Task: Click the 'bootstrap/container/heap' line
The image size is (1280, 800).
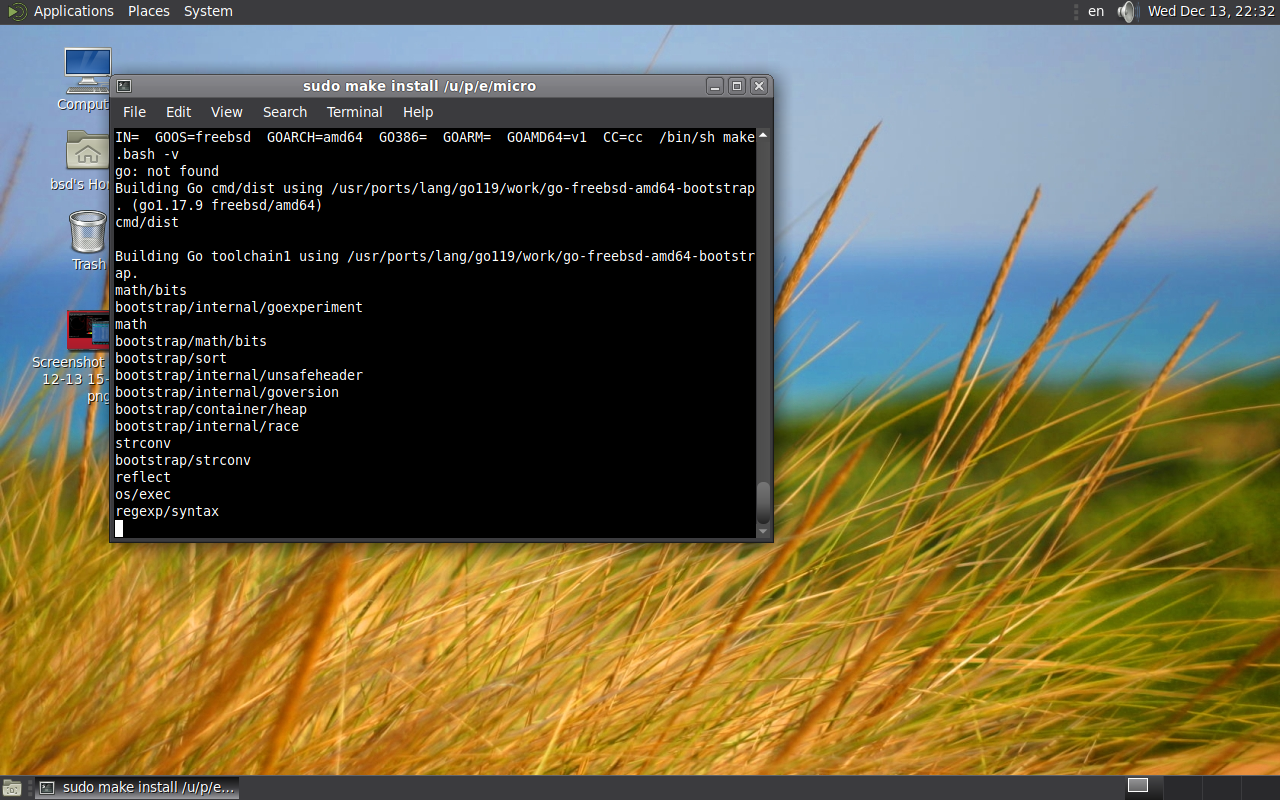Action: 211,409
